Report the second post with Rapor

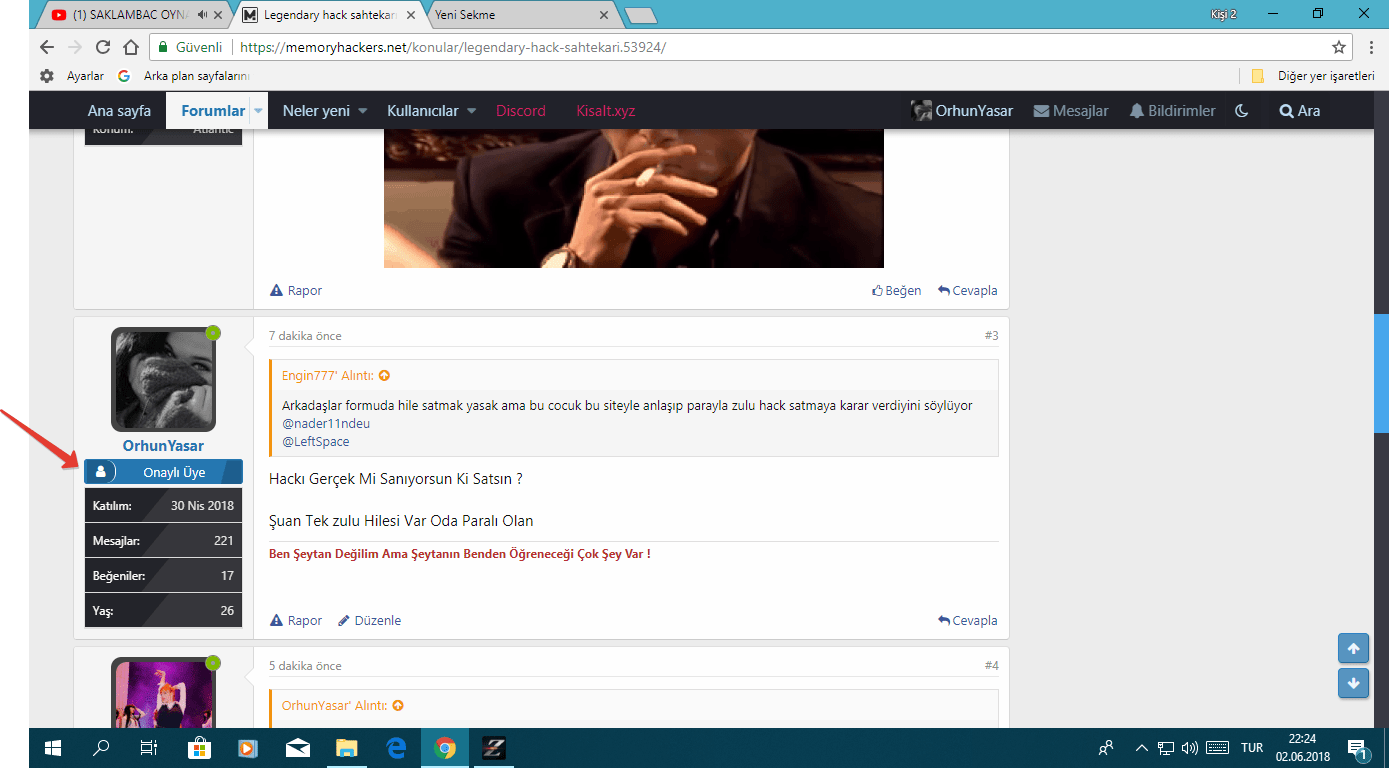click(x=296, y=291)
